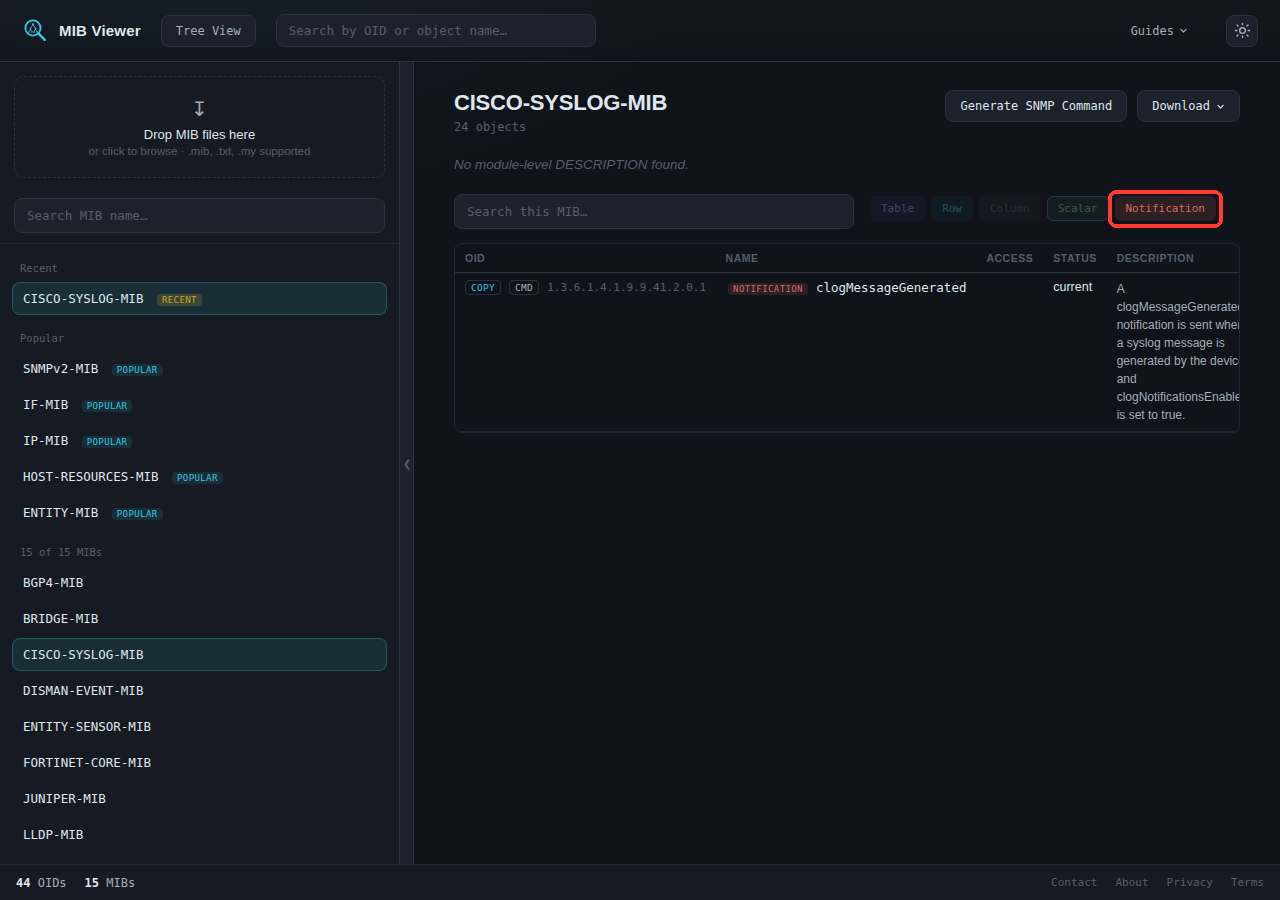Click the Contact footer link
This screenshot has width=1280, height=900.
tap(1074, 882)
